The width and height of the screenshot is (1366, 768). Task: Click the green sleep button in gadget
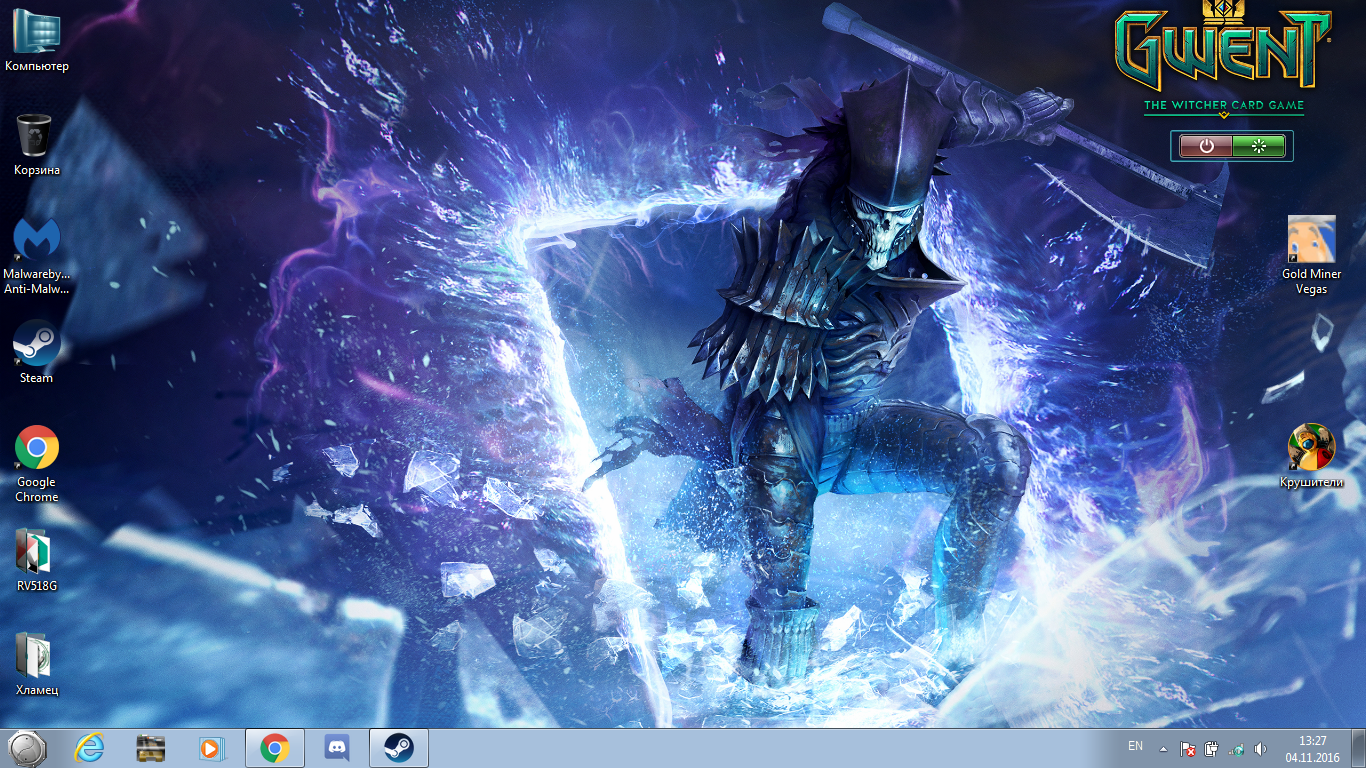(x=1259, y=146)
